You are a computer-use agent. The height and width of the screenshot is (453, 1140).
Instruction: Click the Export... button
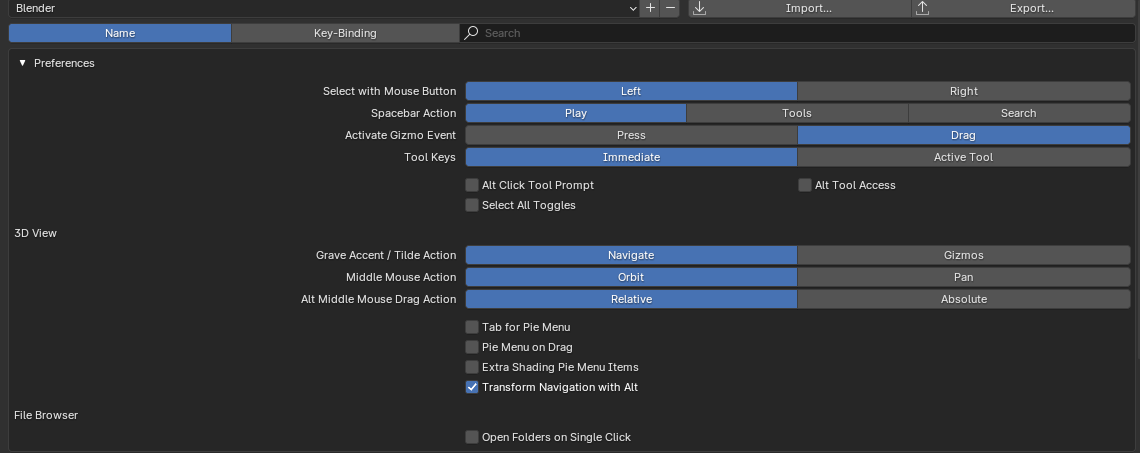click(x=1023, y=8)
